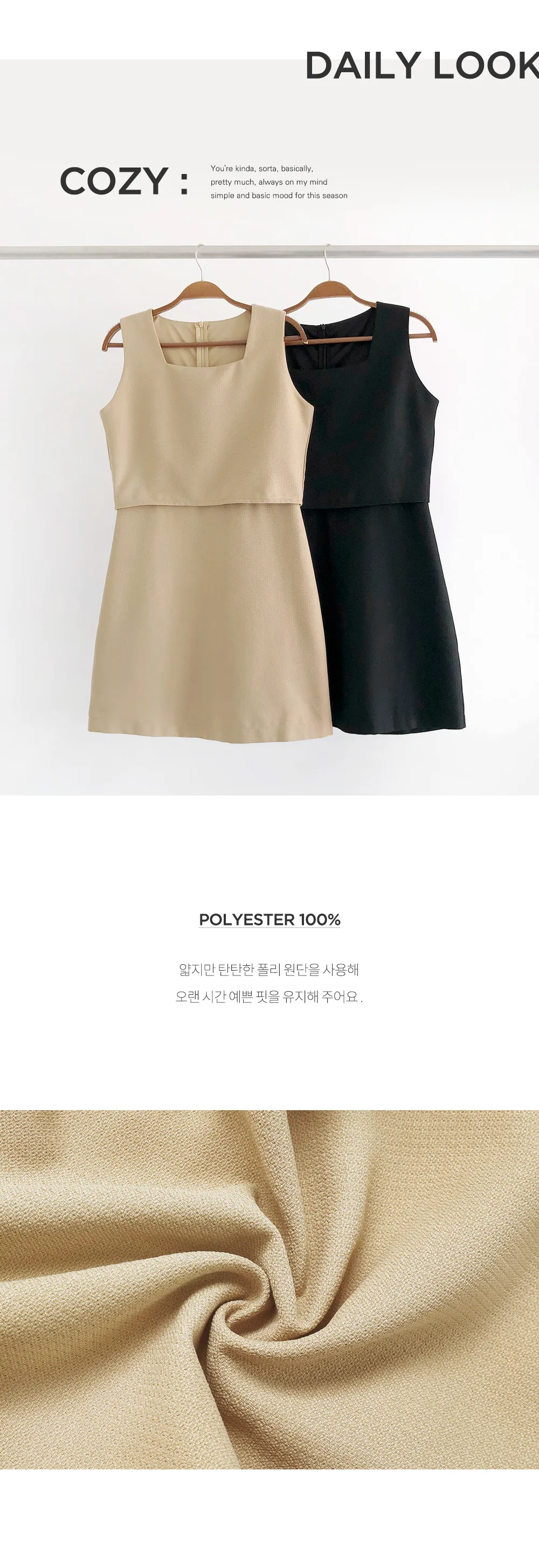Image resolution: width=539 pixels, height=1568 pixels.
Task: Click the POLYESTER 100% underlined label
Action: (270, 919)
